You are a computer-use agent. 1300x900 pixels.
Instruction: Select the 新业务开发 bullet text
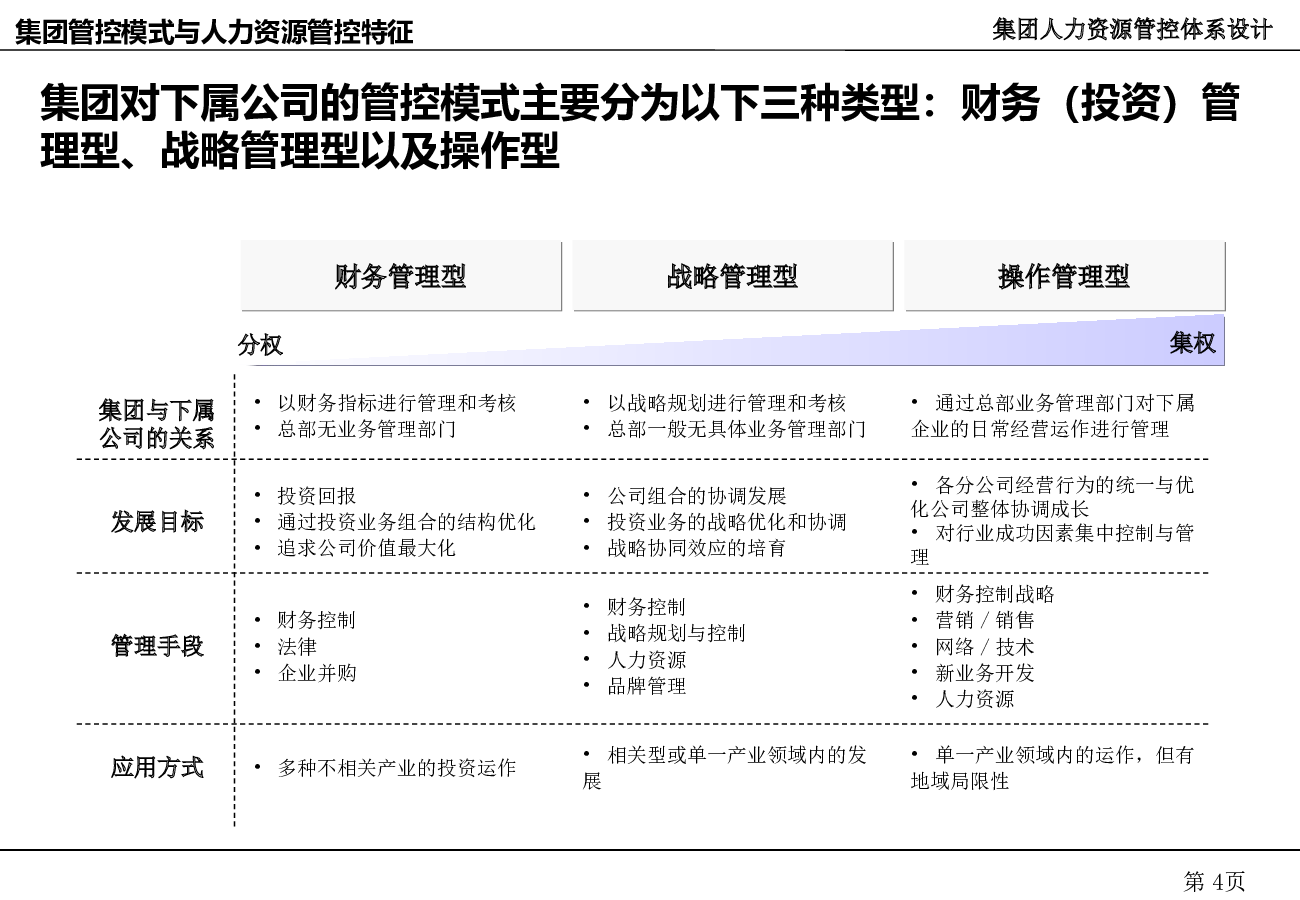point(984,673)
